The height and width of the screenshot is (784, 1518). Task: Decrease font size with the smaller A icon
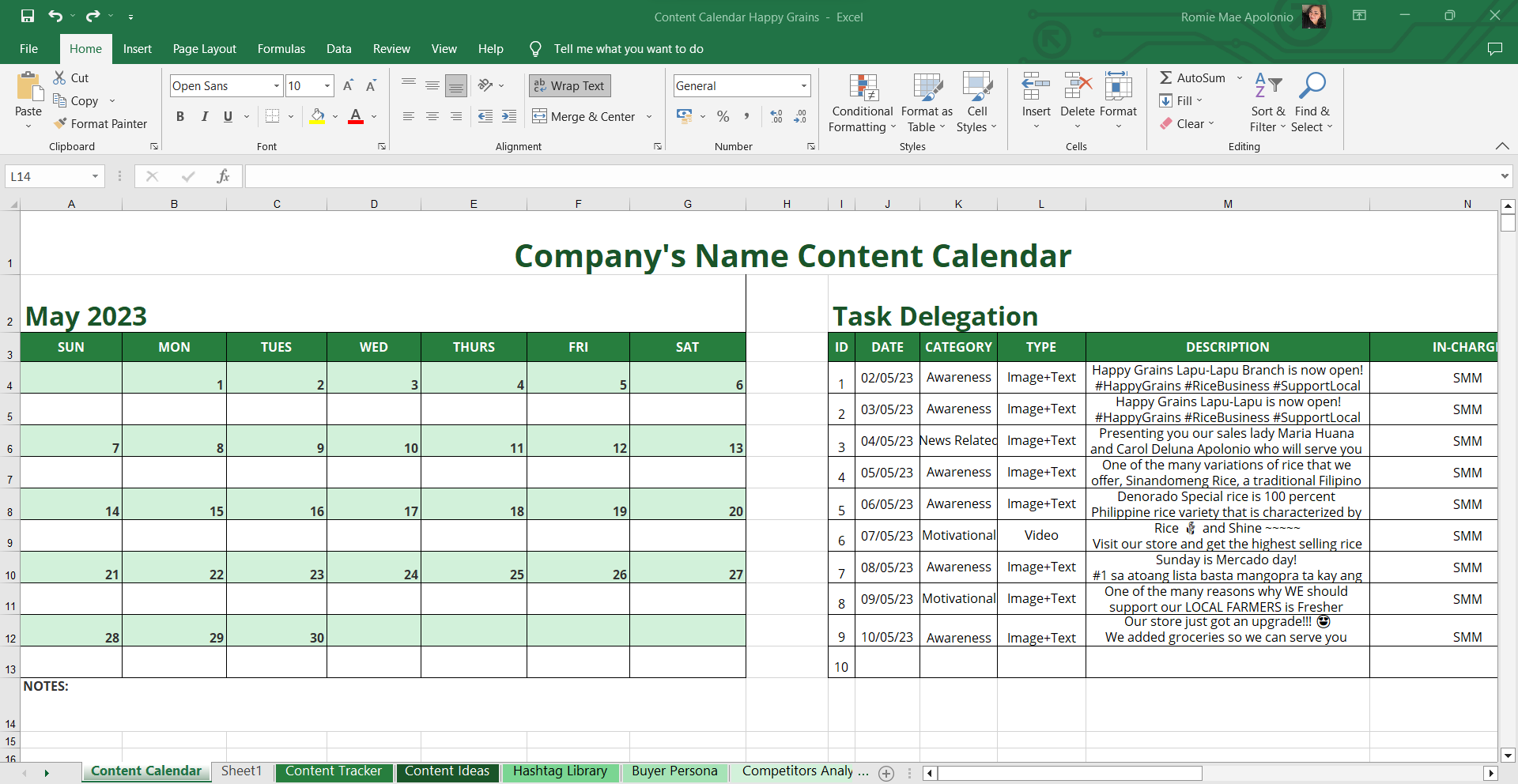click(371, 85)
